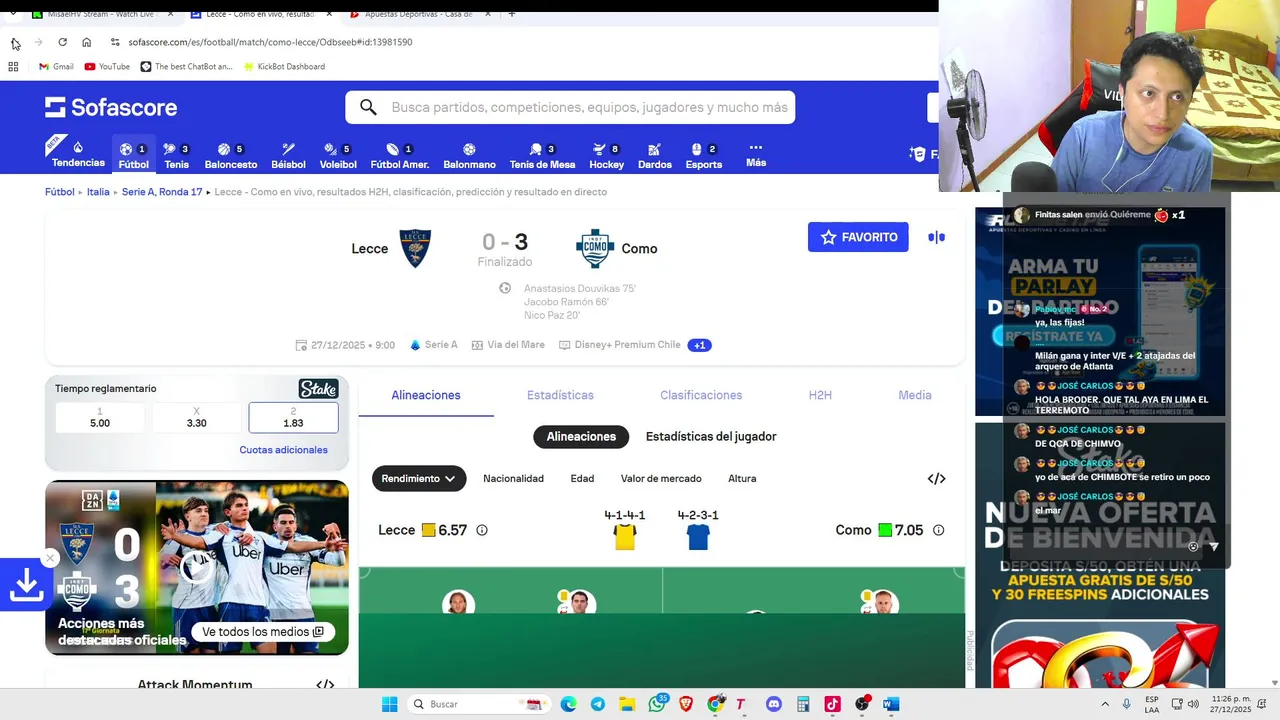
Task: Select the Valor de mercado filter
Action: pos(661,479)
